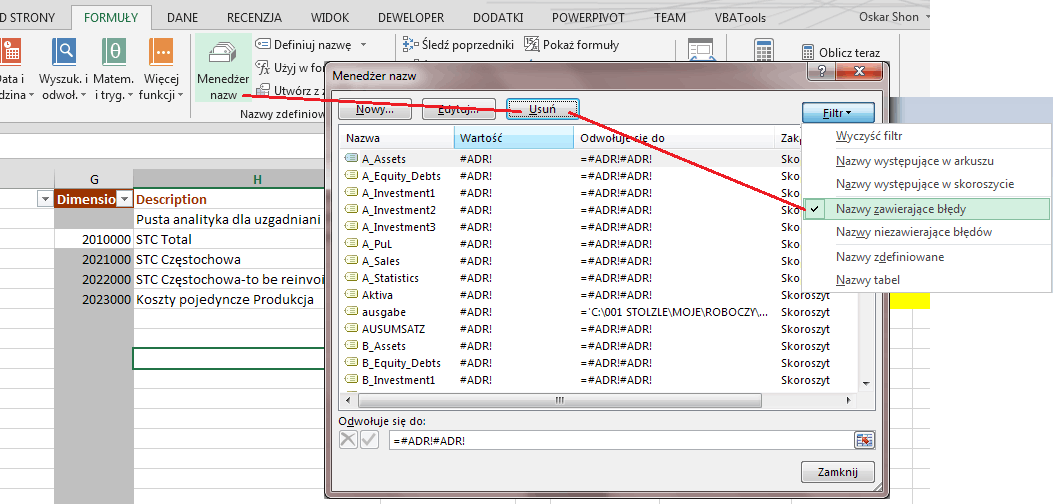This screenshot has height=504, width=1057.
Task: Select the A_Equity_Debts row
Action: tap(600, 176)
